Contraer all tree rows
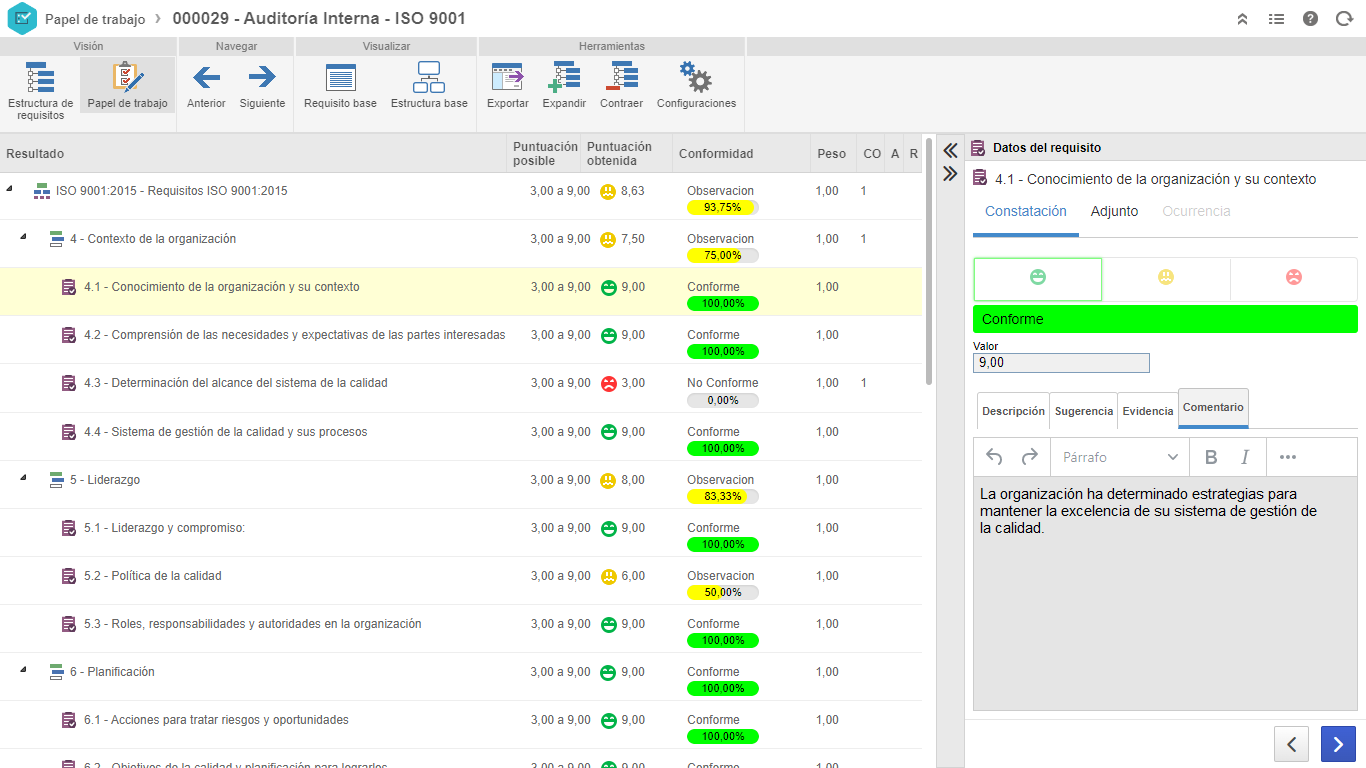The image size is (1366, 768). tap(621, 85)
